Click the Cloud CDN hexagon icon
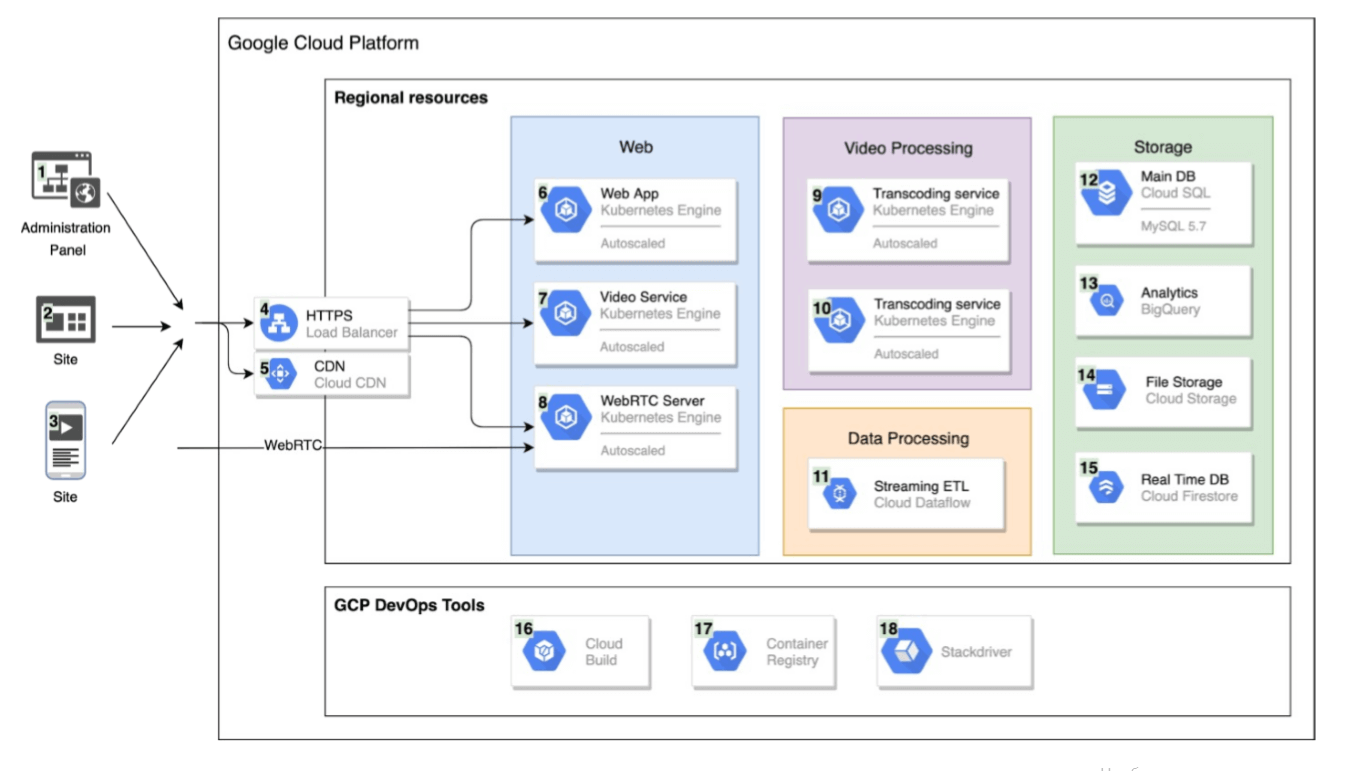 pyautogui.click(x=280, y=374)
